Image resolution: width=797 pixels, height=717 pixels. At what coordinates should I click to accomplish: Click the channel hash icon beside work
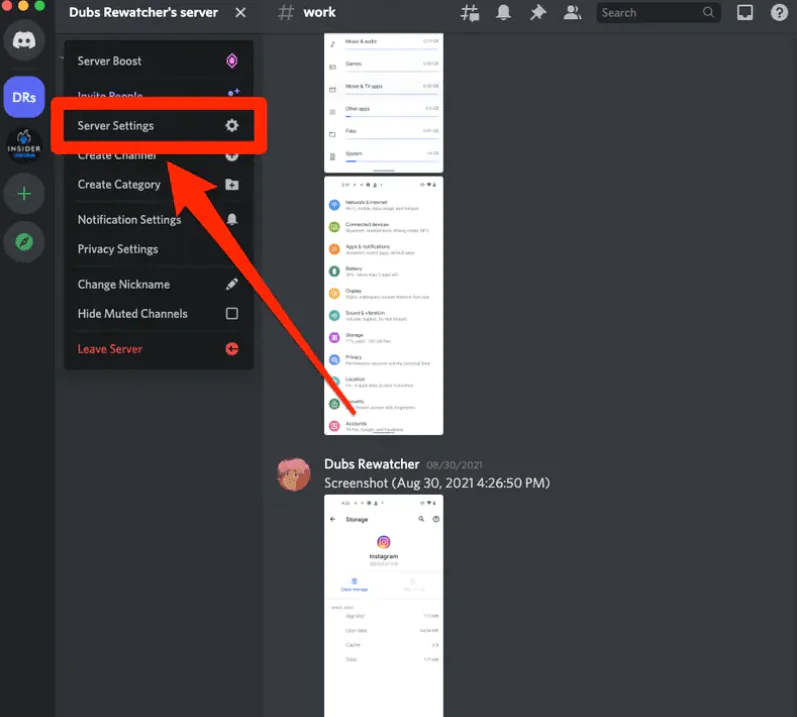(x=286, y=12)
